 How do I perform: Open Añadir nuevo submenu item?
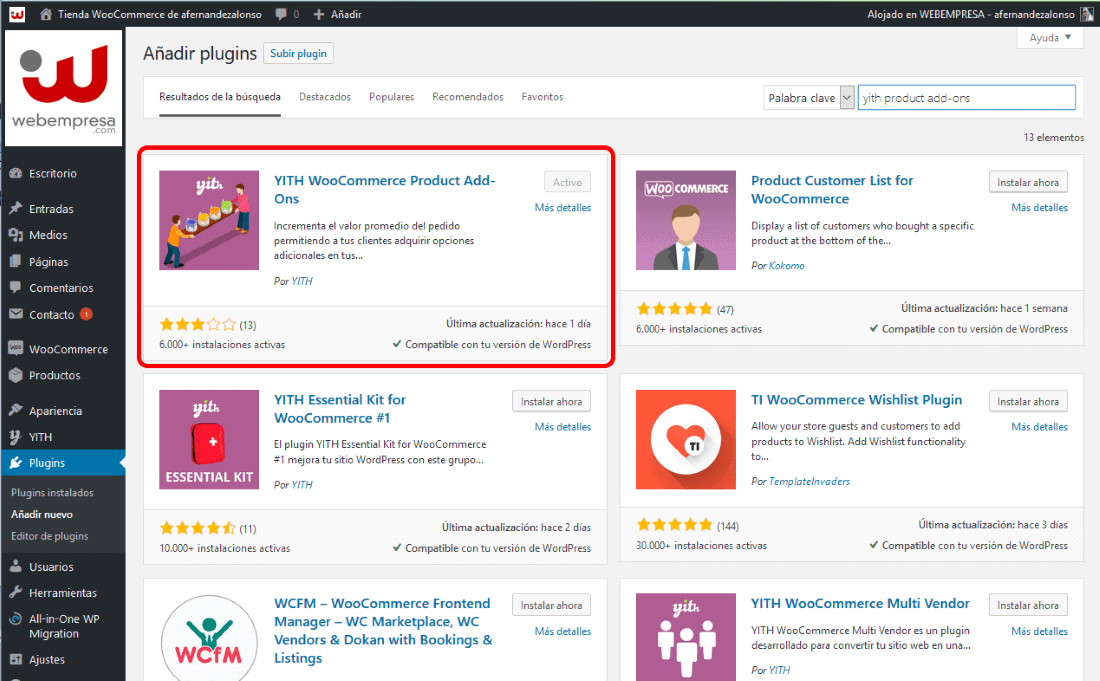tap(42, 514)
